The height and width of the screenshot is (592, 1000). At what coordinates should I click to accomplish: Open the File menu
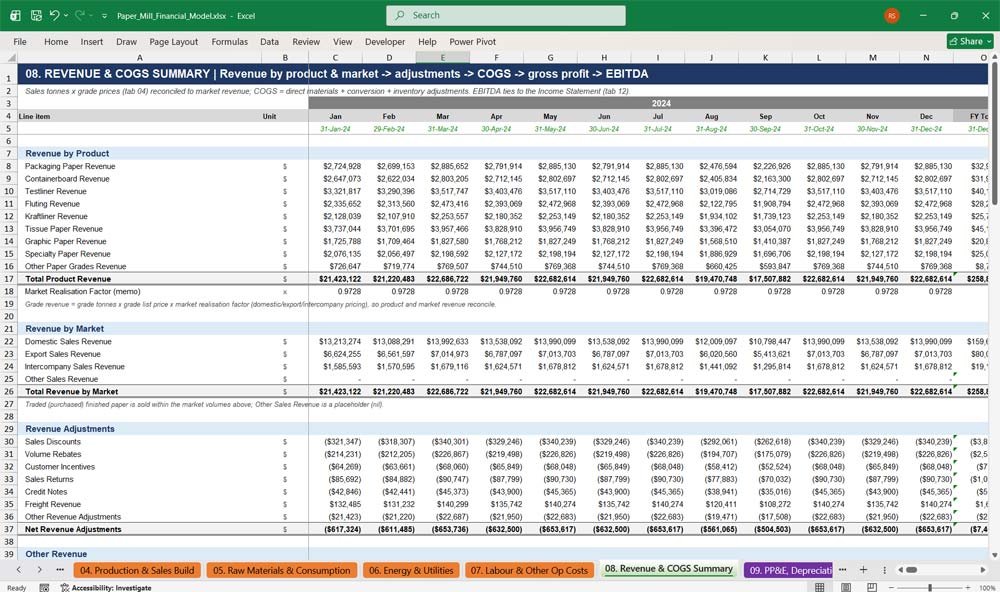click(20, 41)
